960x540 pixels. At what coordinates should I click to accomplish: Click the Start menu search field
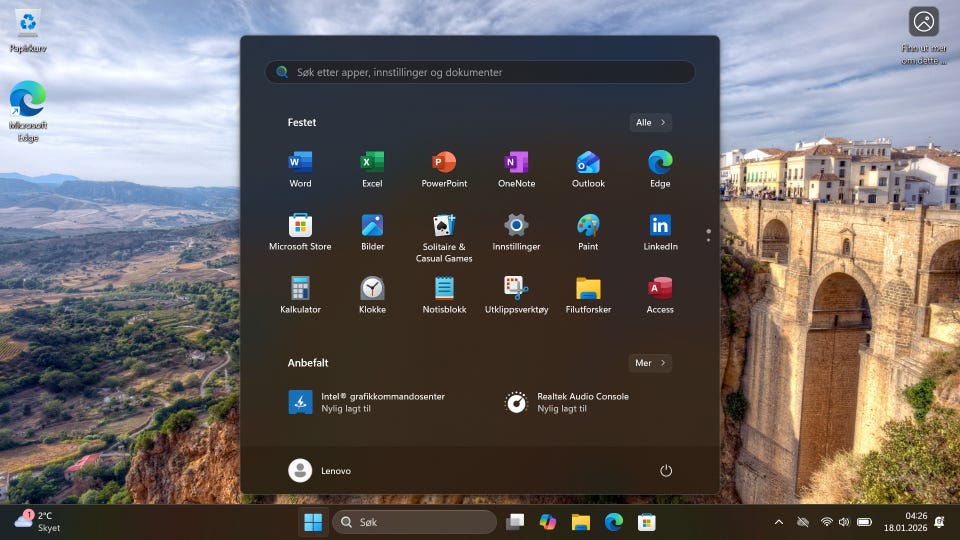pyautogui.click(x=480, y=72)
